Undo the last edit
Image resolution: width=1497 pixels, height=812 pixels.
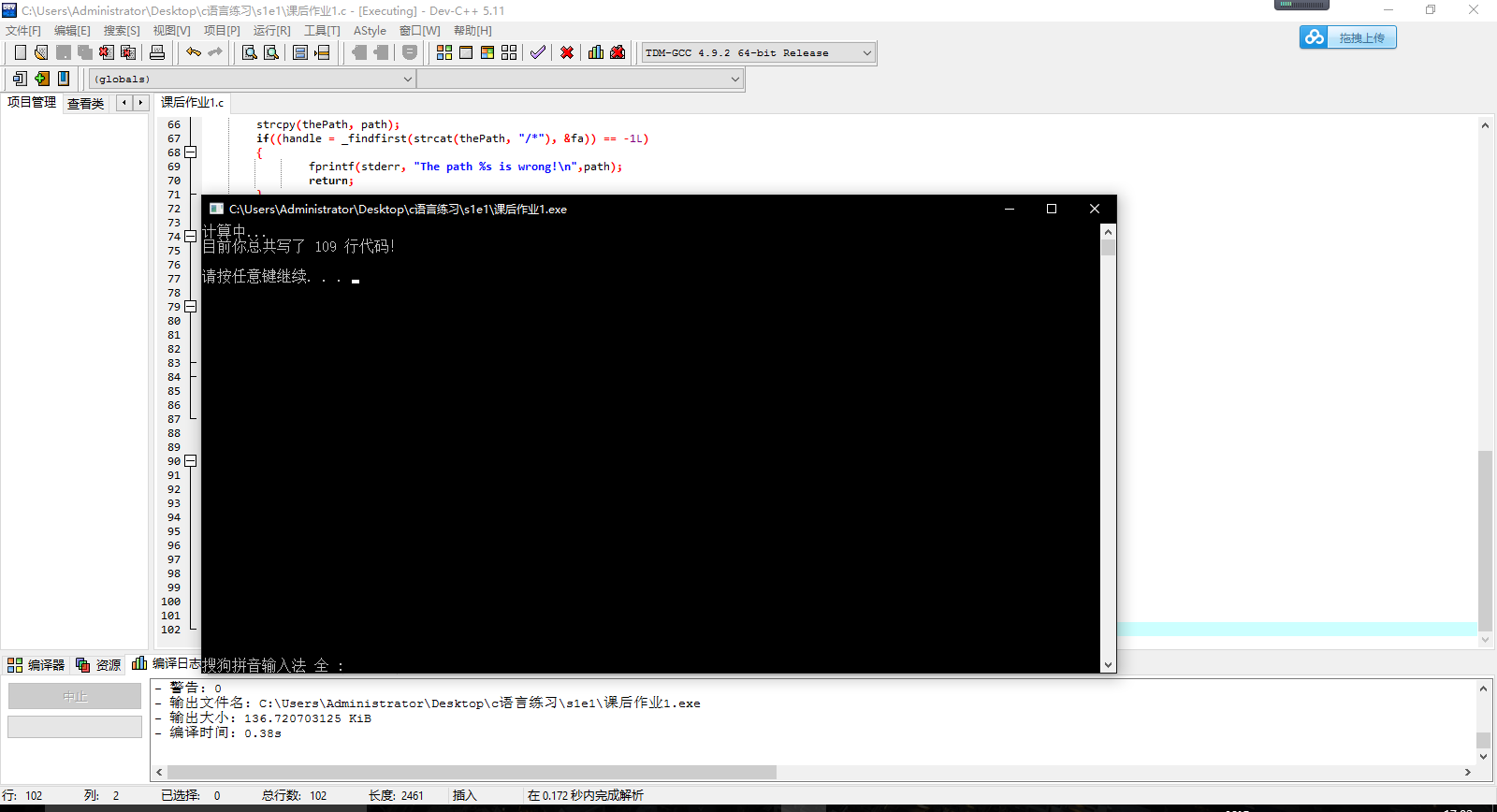pyautogui.click(x=194, y=52)
